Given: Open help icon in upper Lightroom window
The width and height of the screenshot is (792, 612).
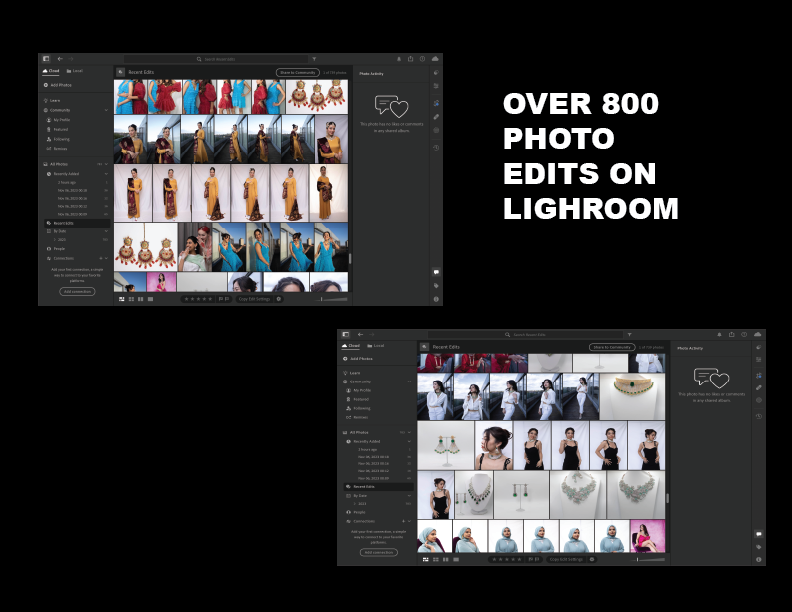Looking at the screenshot, I should (422, 59).
